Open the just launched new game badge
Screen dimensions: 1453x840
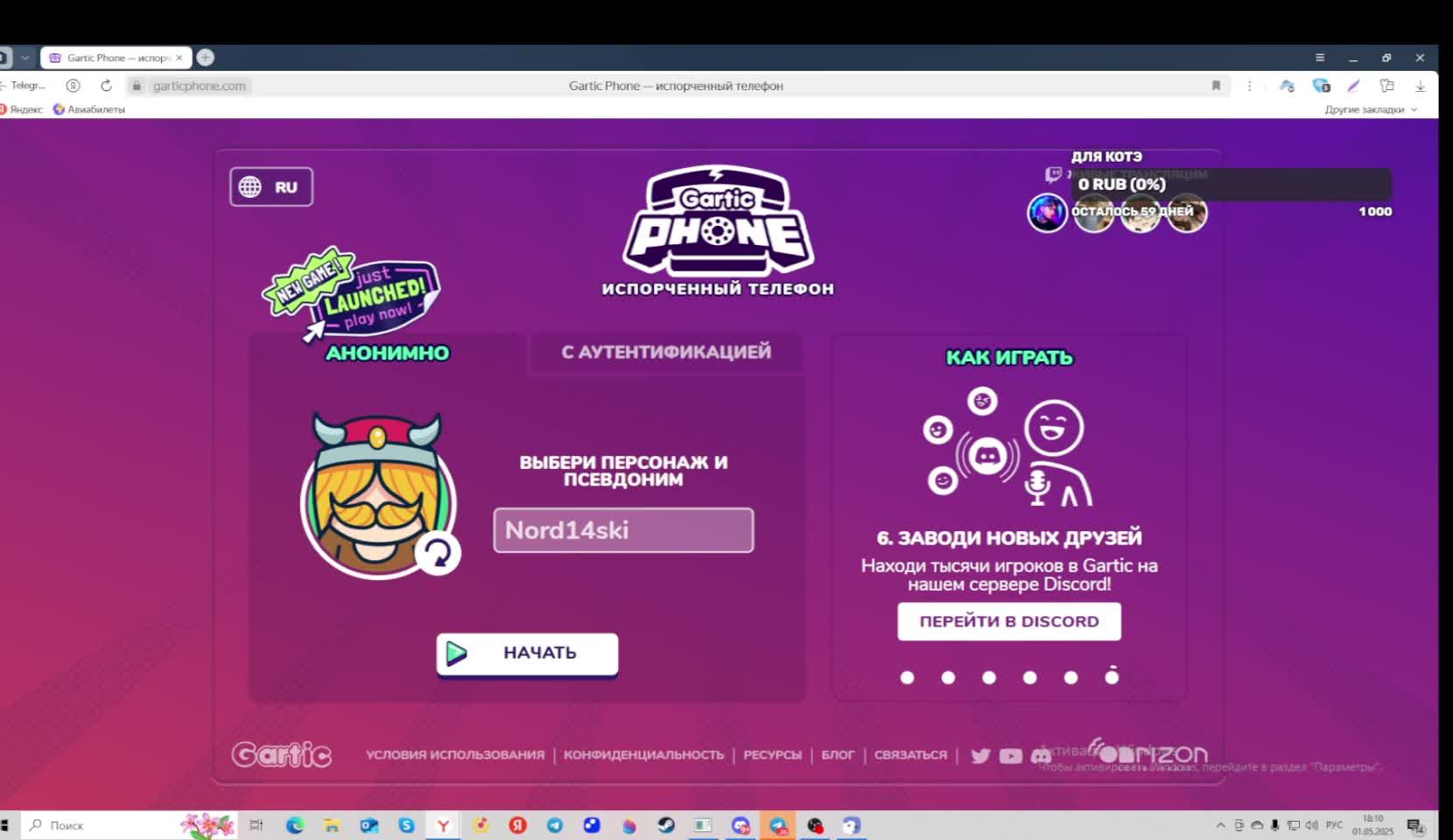click(352, 293)
